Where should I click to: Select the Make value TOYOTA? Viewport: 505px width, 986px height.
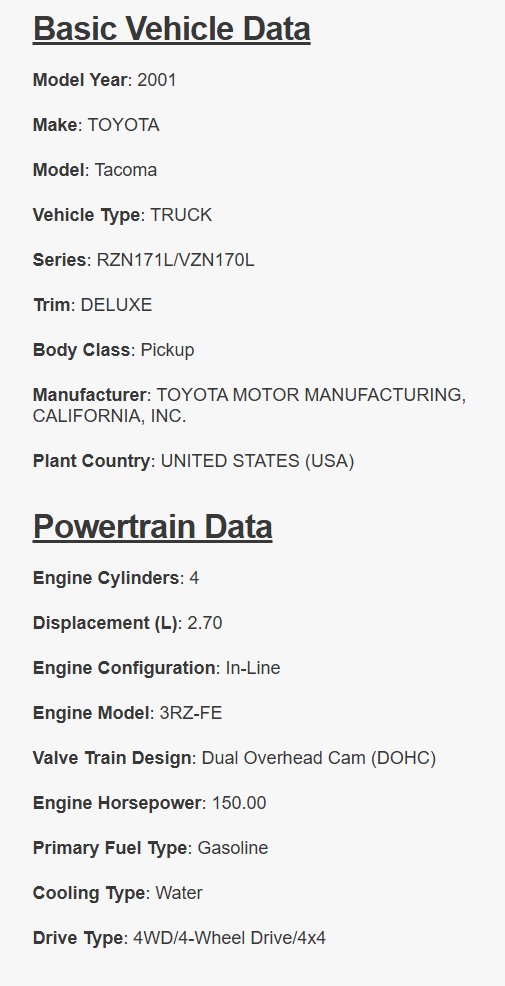click(x=123, y=125)
